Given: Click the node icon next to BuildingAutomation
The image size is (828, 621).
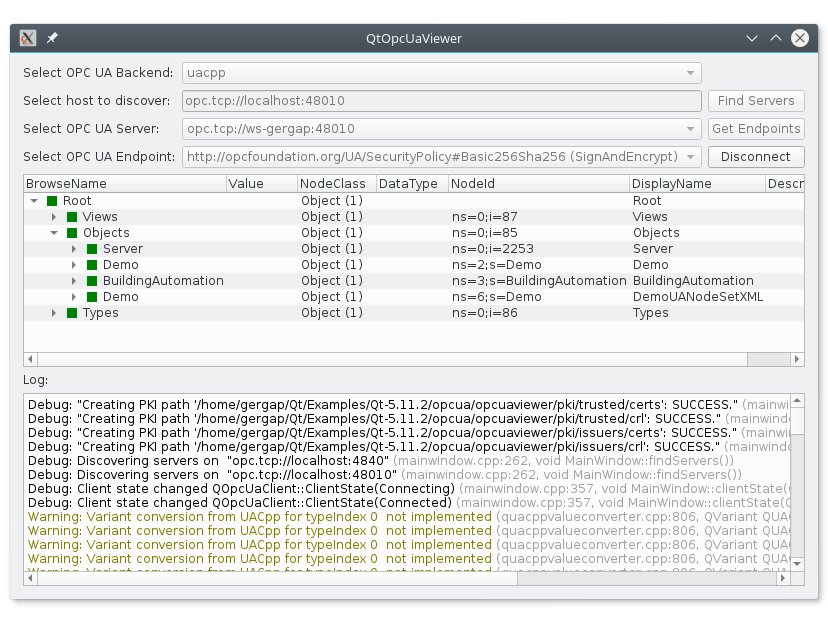Looking at the screenshot, I should click(94, 280).
